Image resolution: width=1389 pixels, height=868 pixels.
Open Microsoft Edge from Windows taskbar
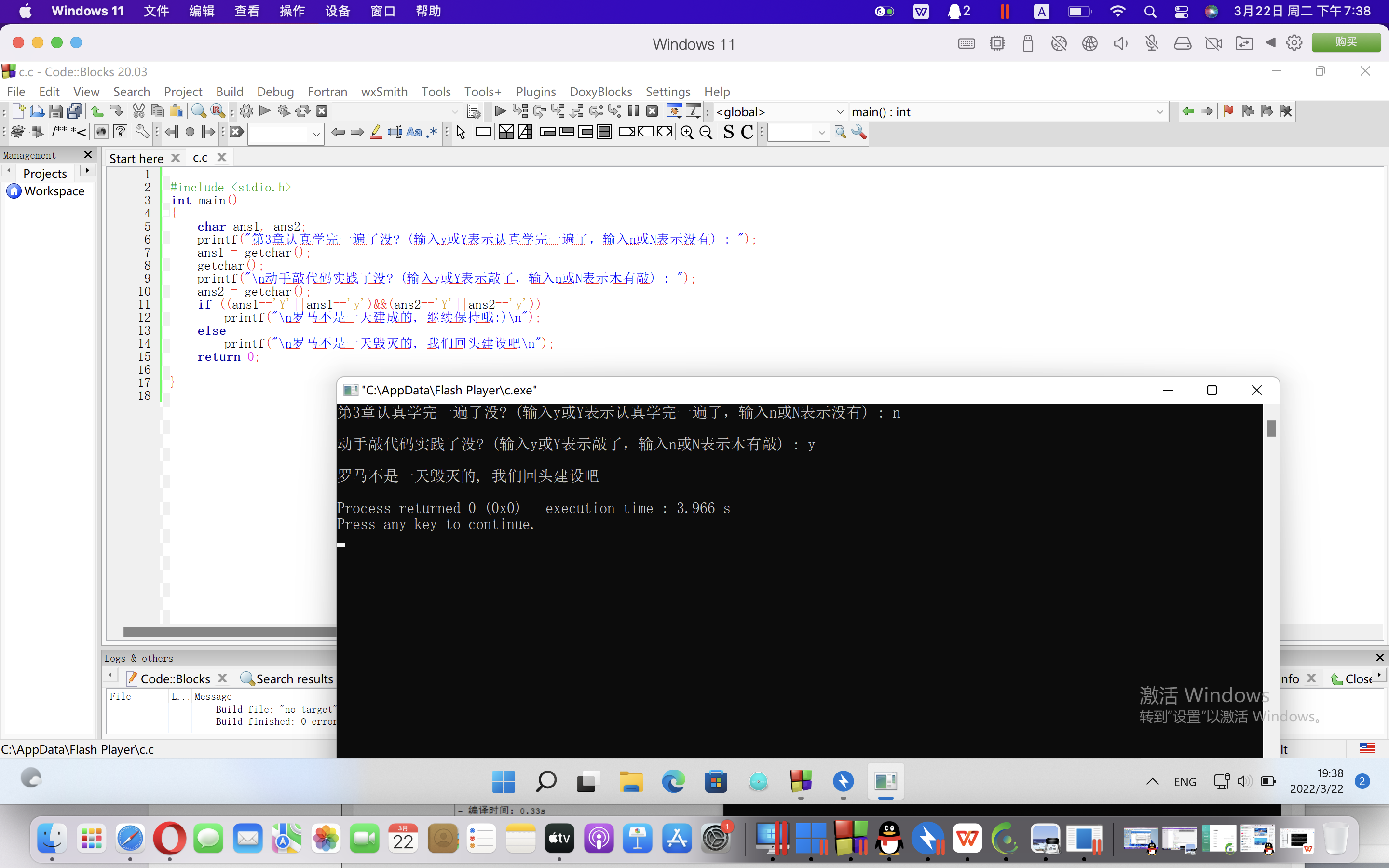coord(673,781)
